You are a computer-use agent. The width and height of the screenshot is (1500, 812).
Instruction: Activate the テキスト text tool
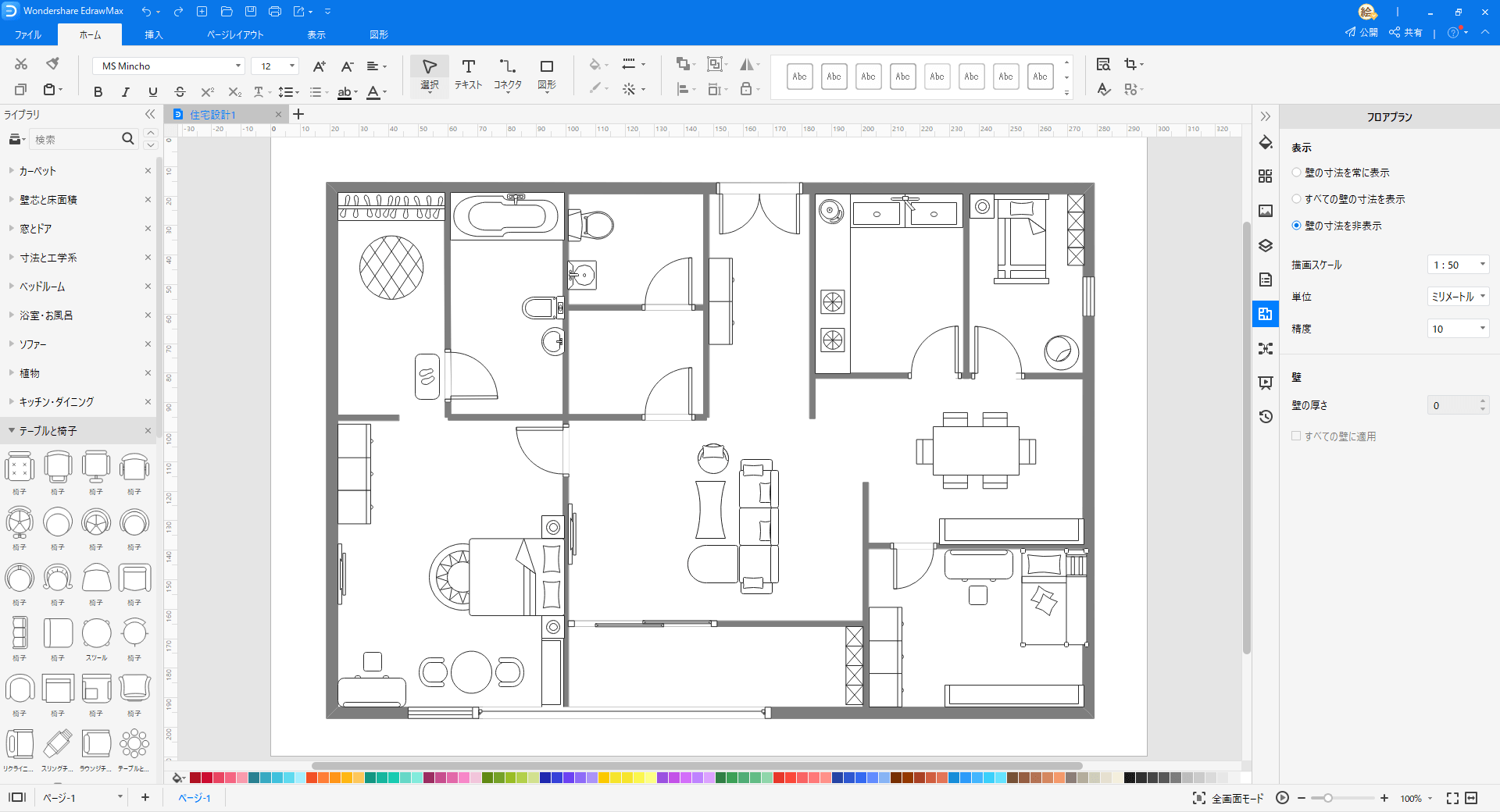[468, 75]
